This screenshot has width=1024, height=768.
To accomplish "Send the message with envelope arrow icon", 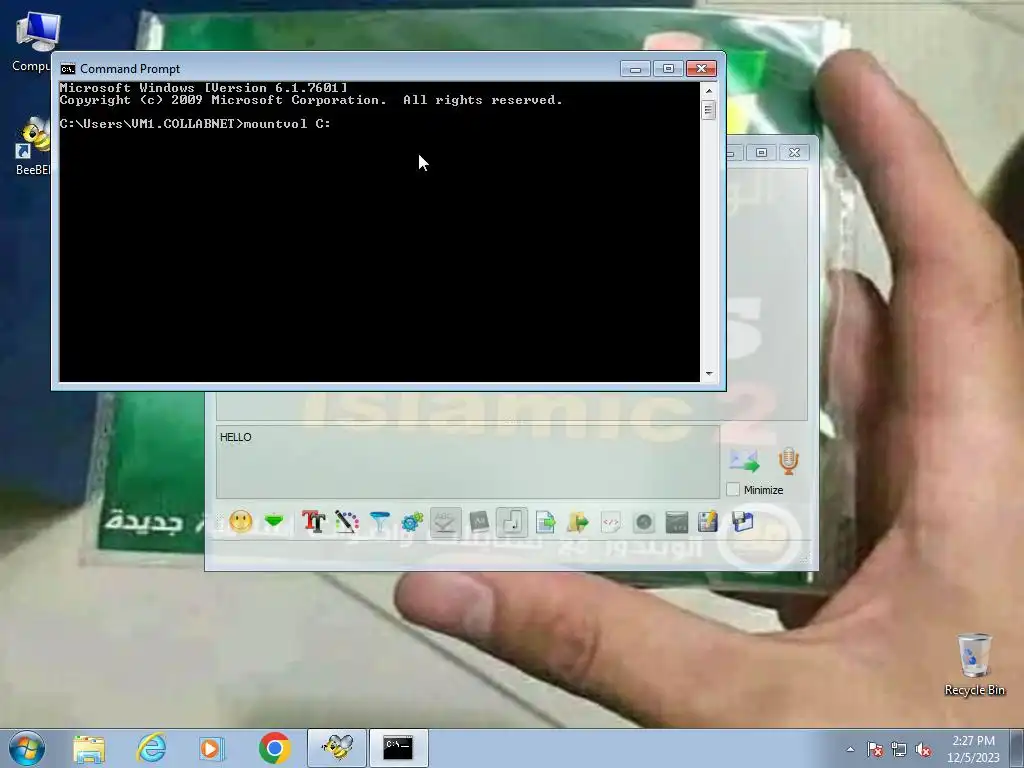I will click(744, 460).
